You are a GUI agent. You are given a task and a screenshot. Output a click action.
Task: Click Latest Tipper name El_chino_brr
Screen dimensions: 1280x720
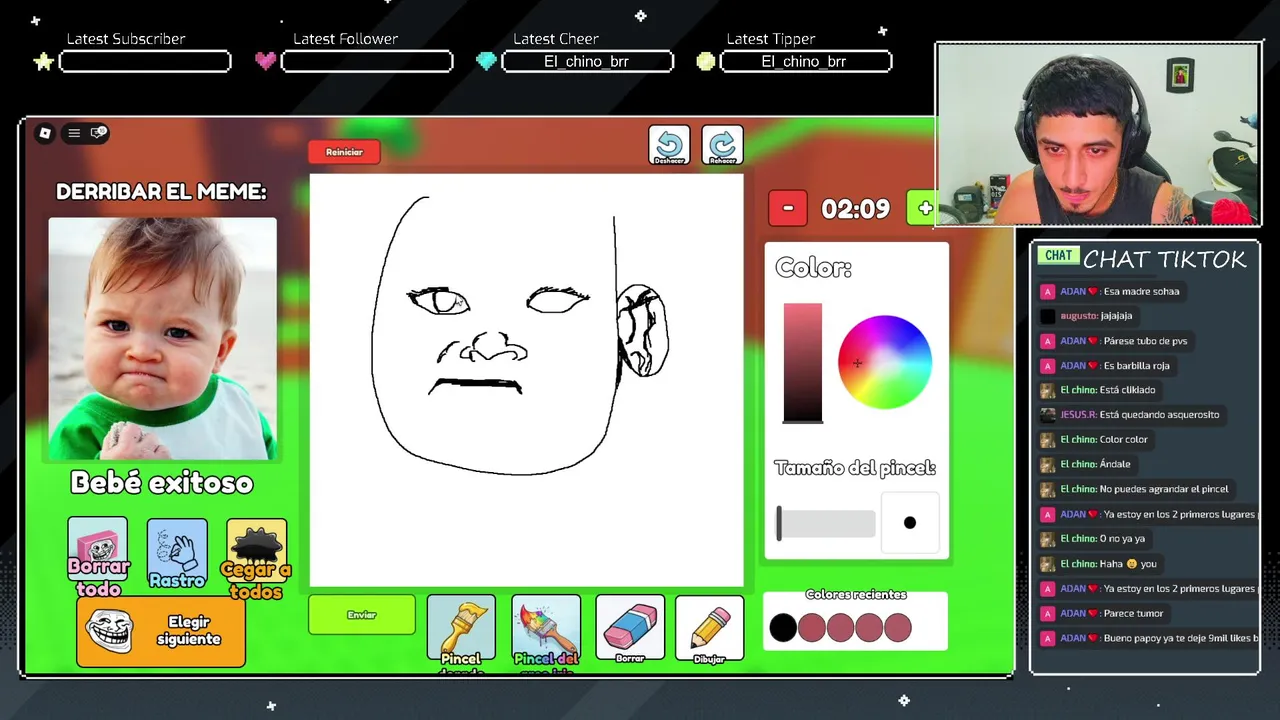(805, 62)
